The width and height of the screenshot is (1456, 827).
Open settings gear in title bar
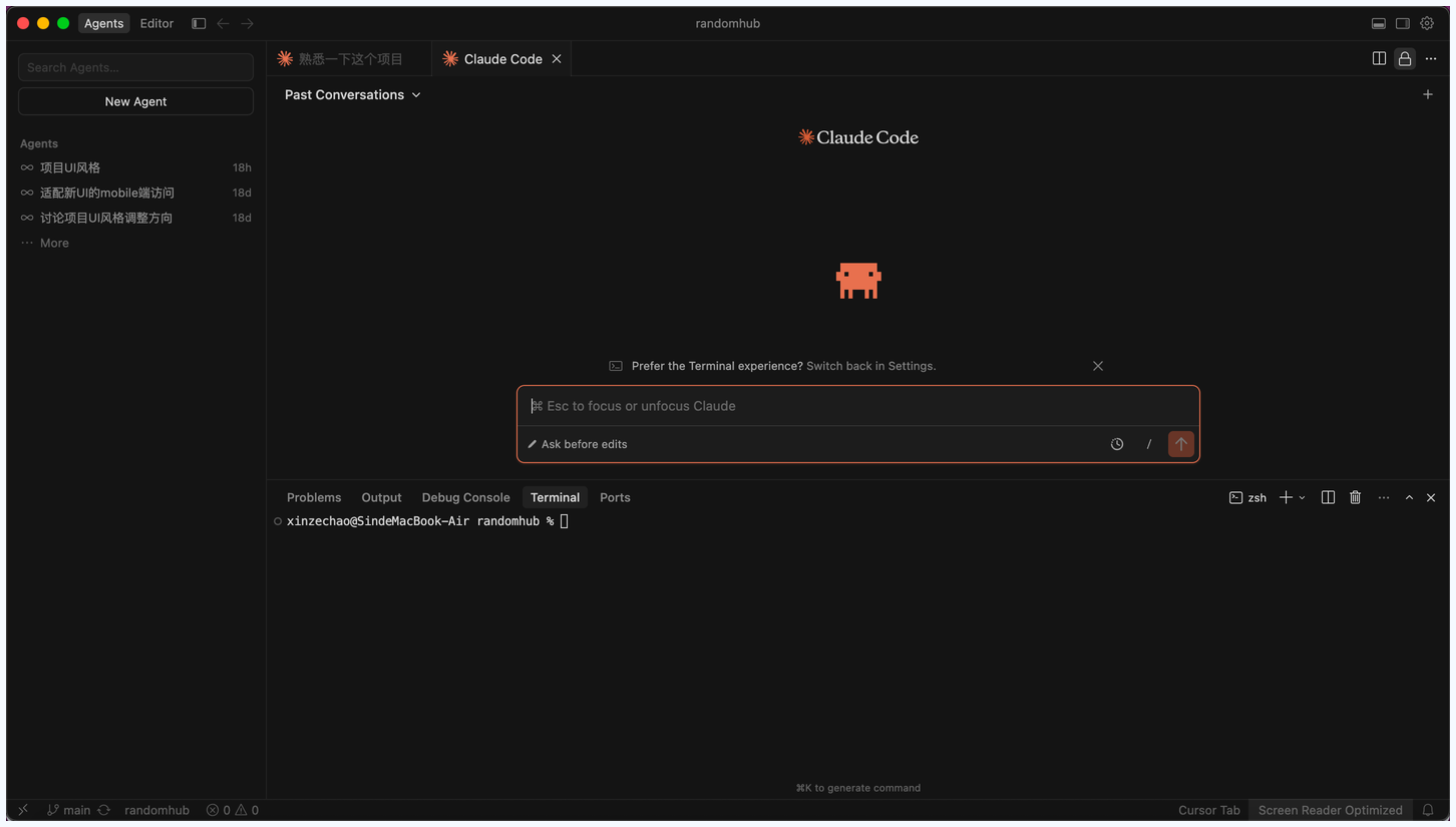coord(1427,23)
